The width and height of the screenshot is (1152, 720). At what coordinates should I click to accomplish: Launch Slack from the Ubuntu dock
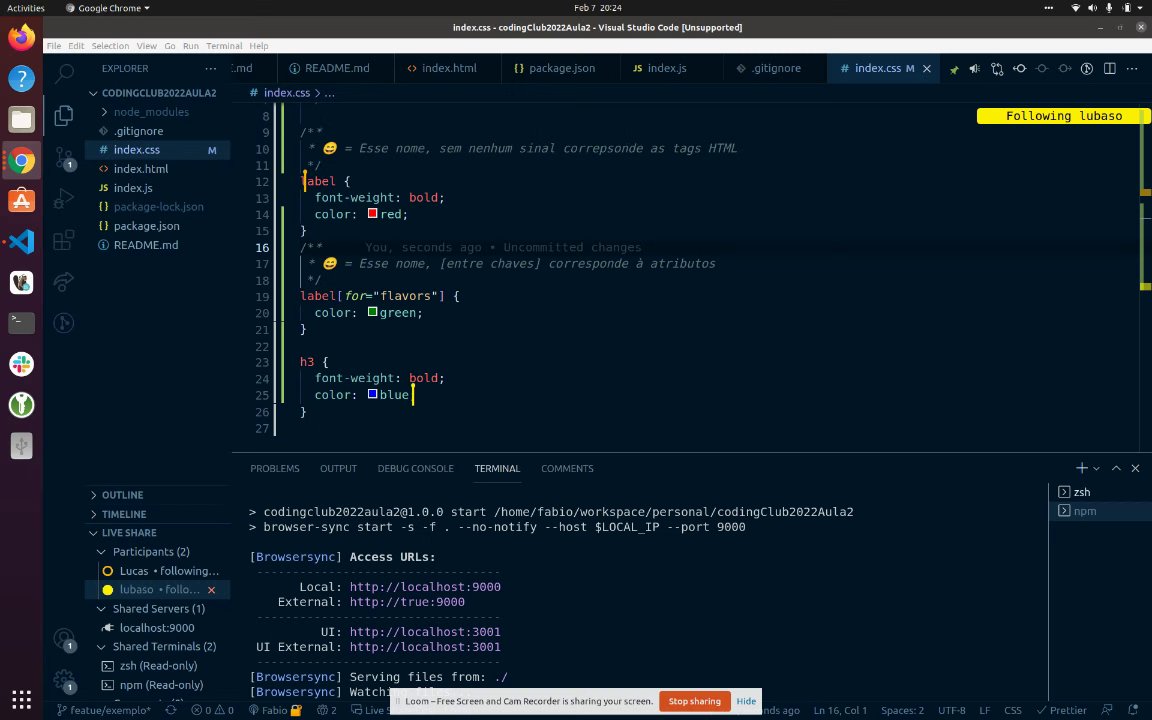click(x=21, y=364)
